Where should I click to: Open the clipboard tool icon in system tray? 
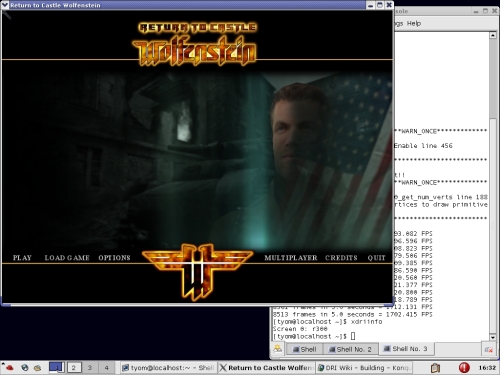(x=435, y=368)
